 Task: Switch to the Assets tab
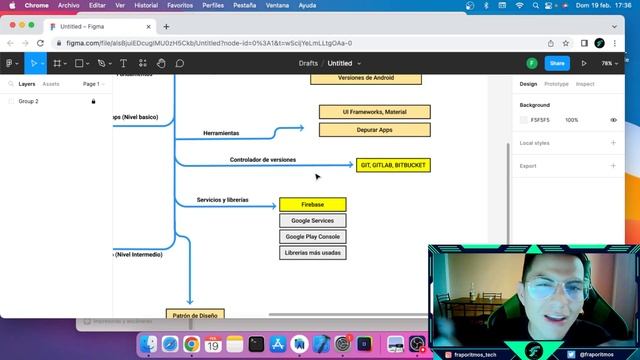click(51, 84)
